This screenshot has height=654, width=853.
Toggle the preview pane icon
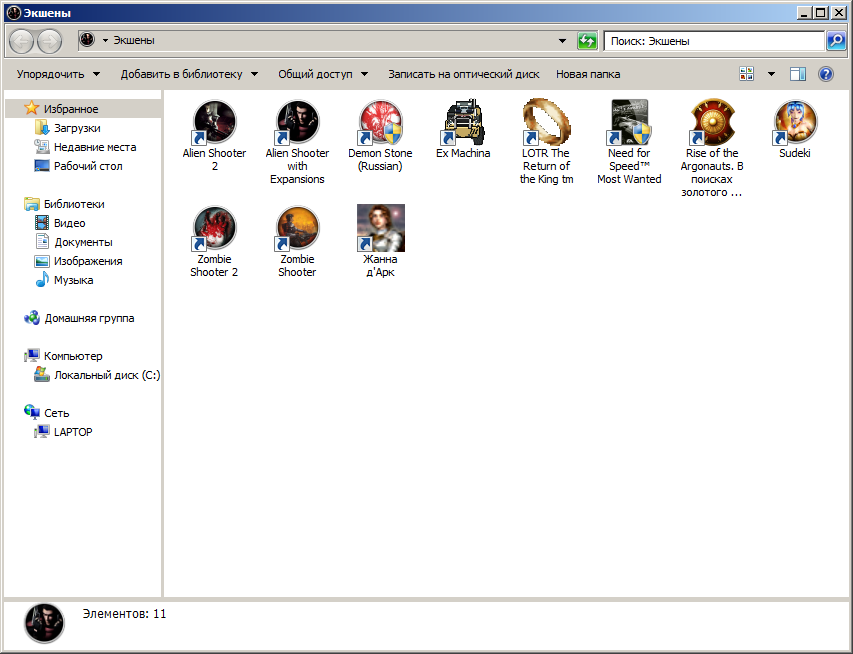coord(798,74)
